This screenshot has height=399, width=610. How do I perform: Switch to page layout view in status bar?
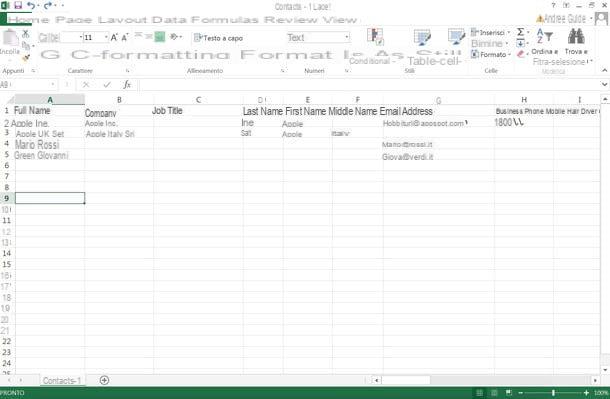(494, 393)
